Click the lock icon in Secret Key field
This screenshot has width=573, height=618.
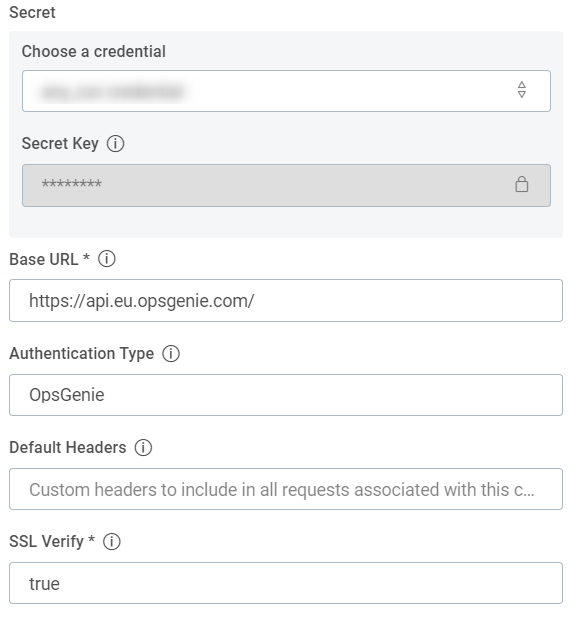pyautogui.click(x=521, y=184)
